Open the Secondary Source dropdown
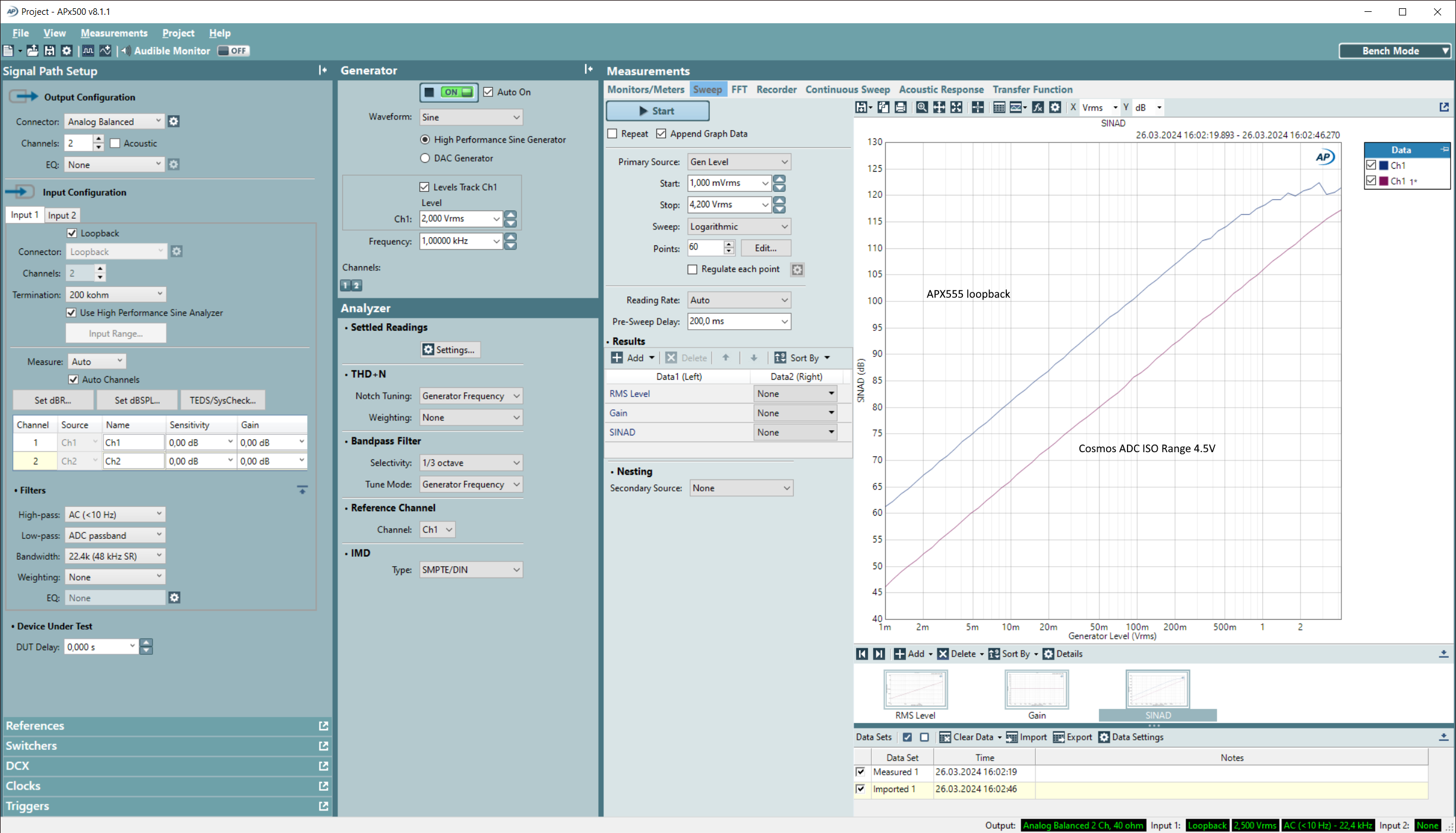 point(741,488)
